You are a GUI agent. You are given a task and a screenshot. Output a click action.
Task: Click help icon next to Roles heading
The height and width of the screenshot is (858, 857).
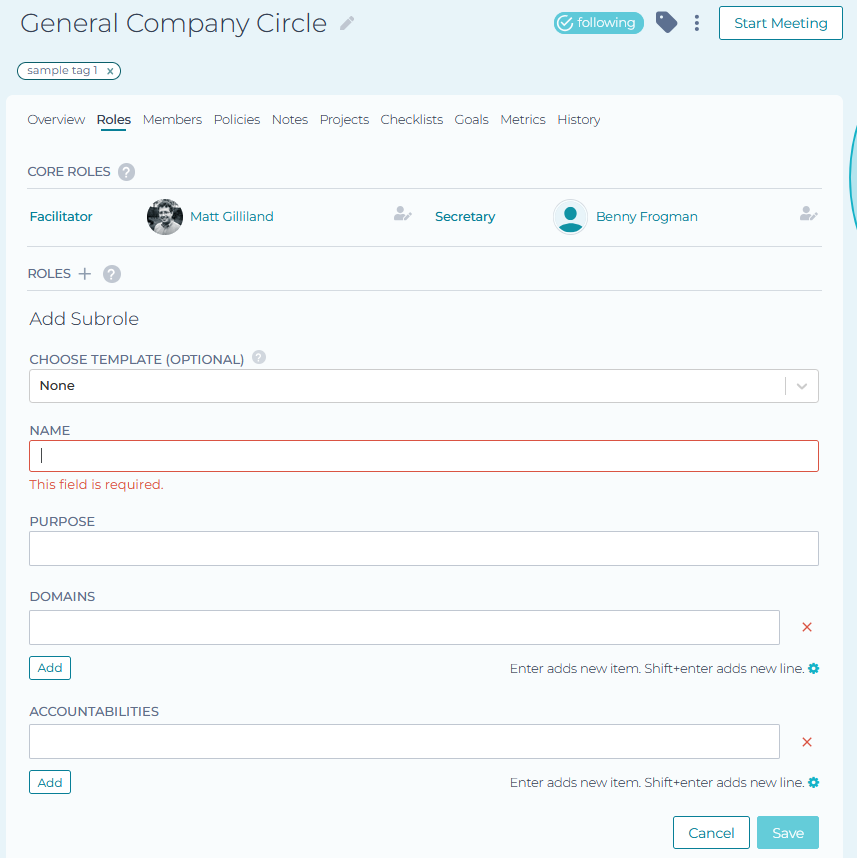pos(112,274)
